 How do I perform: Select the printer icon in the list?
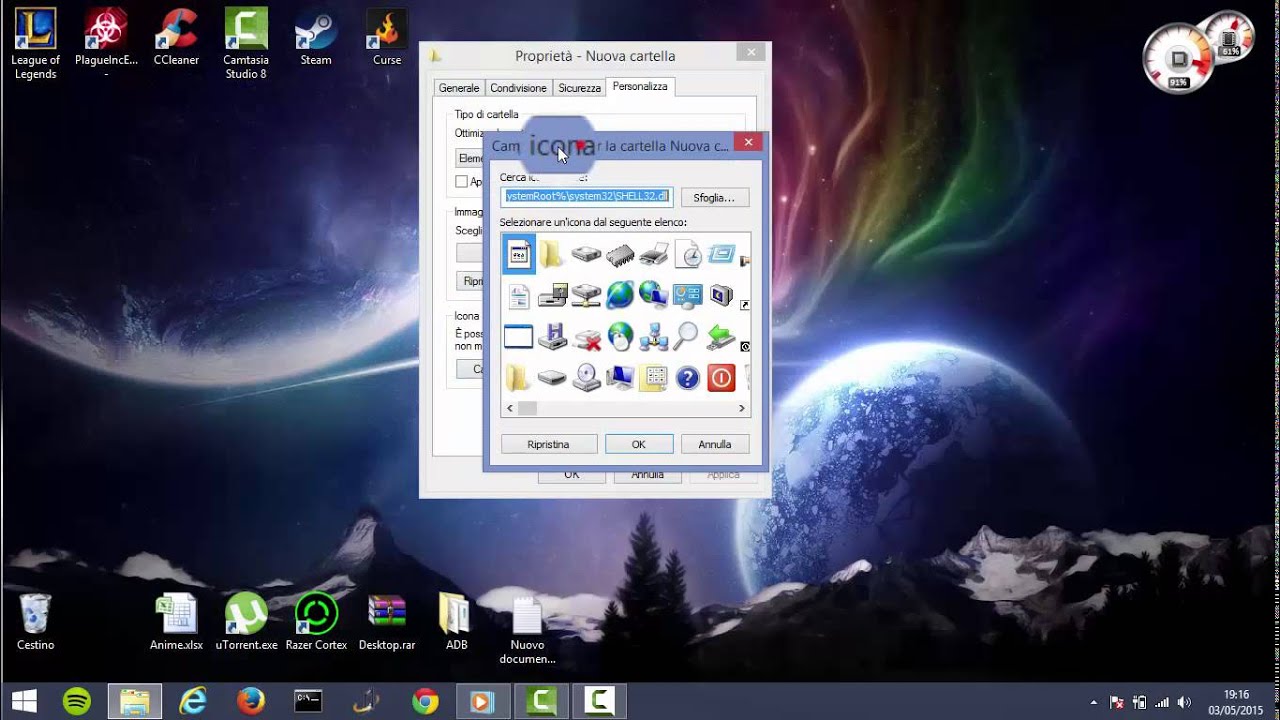[x=653, y=255]
